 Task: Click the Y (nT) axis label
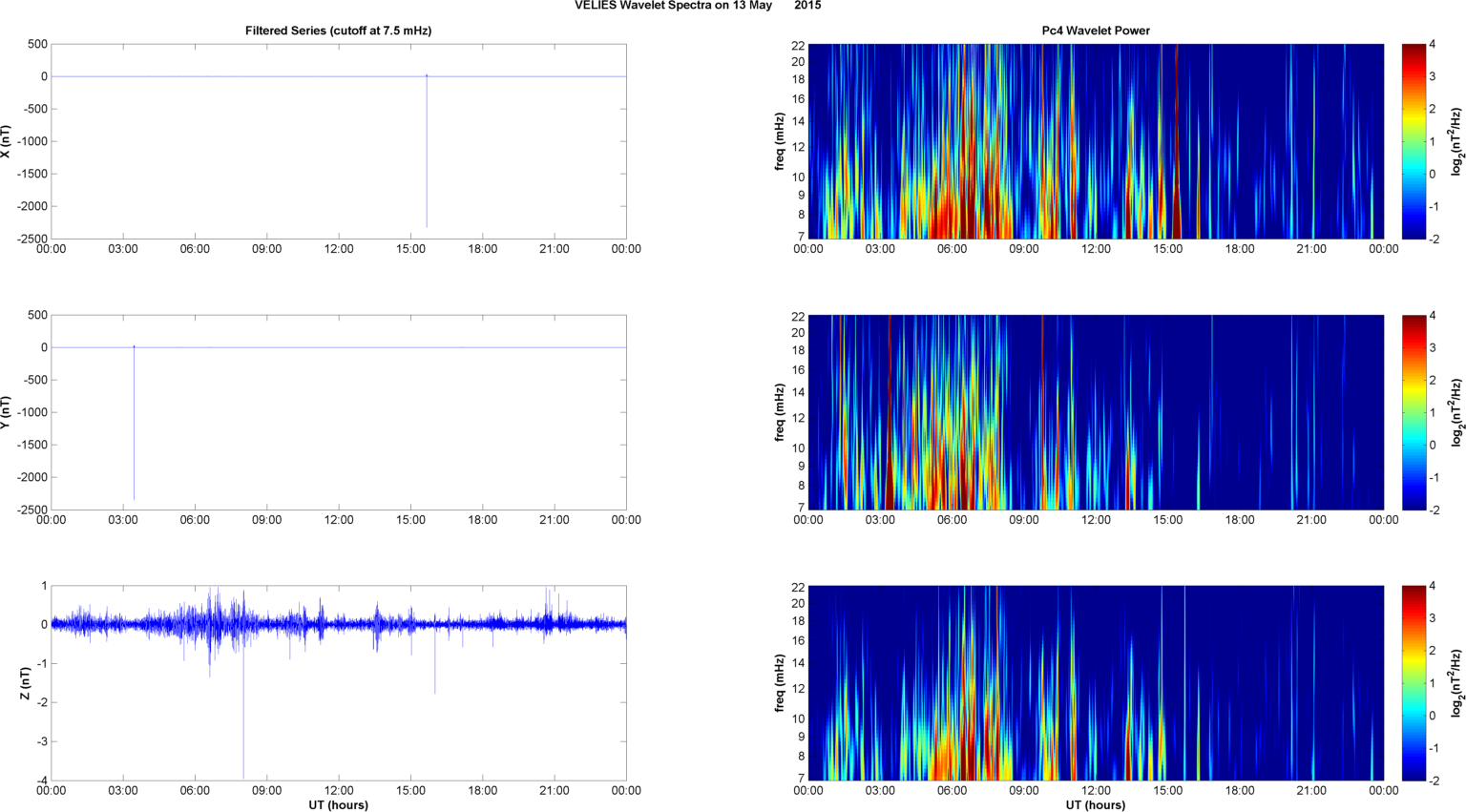pyautogui.click(x=6, y=412)
